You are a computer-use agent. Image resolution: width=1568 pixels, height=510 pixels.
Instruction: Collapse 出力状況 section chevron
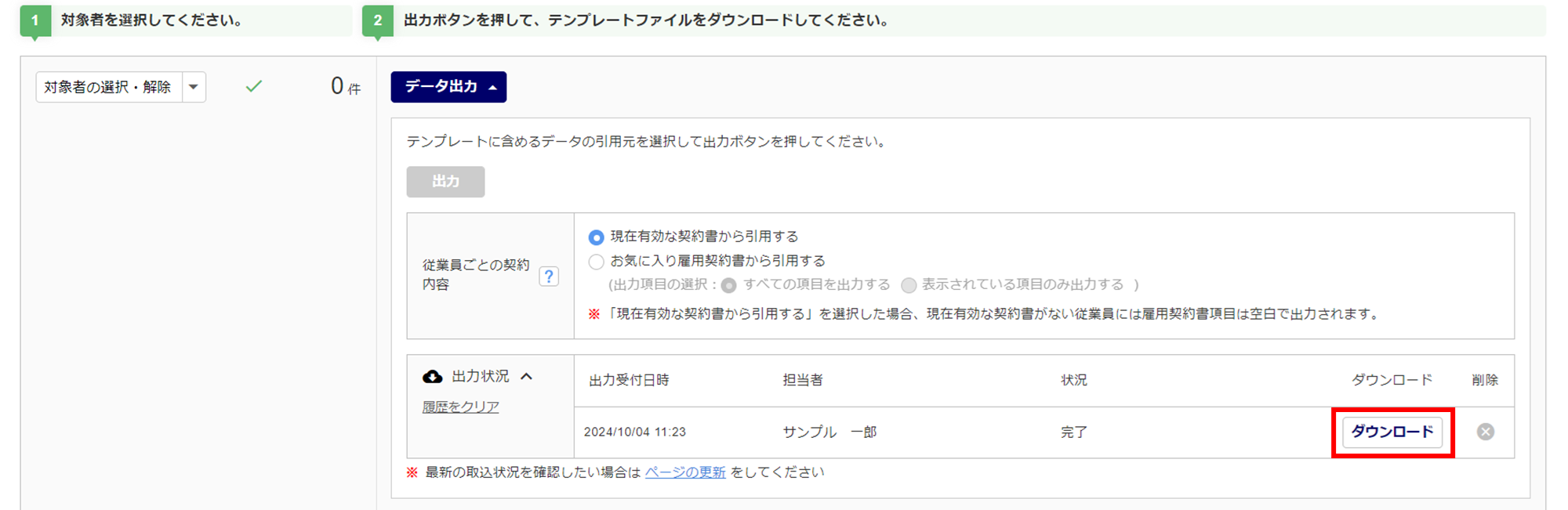pos(527,377)
